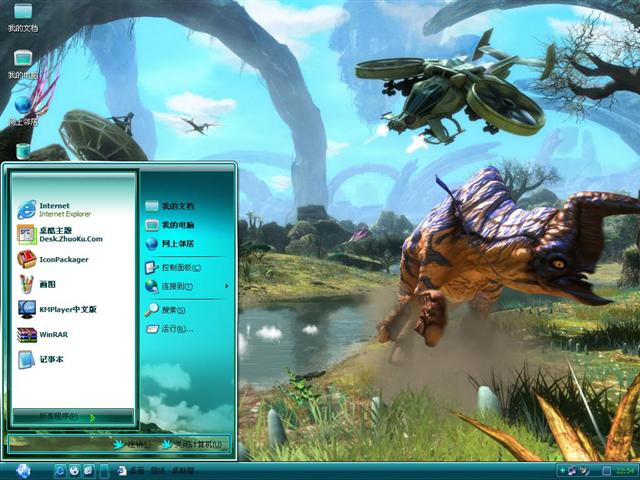Click the taskbar window button with document icon
The image size is (640, 480).
[x=156, y=471]
